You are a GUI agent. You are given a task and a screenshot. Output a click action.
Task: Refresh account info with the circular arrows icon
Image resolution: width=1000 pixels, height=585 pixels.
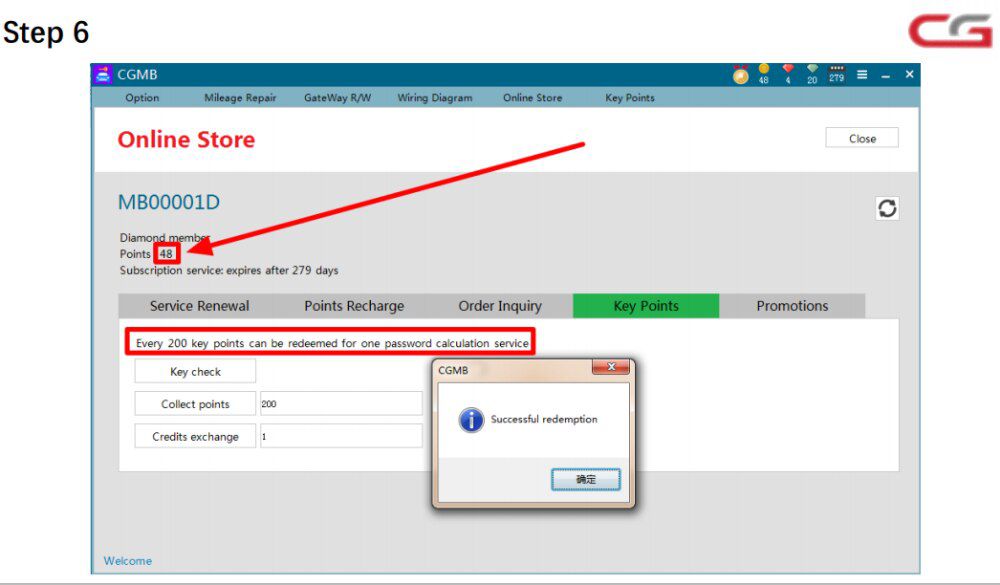(886, 208)
